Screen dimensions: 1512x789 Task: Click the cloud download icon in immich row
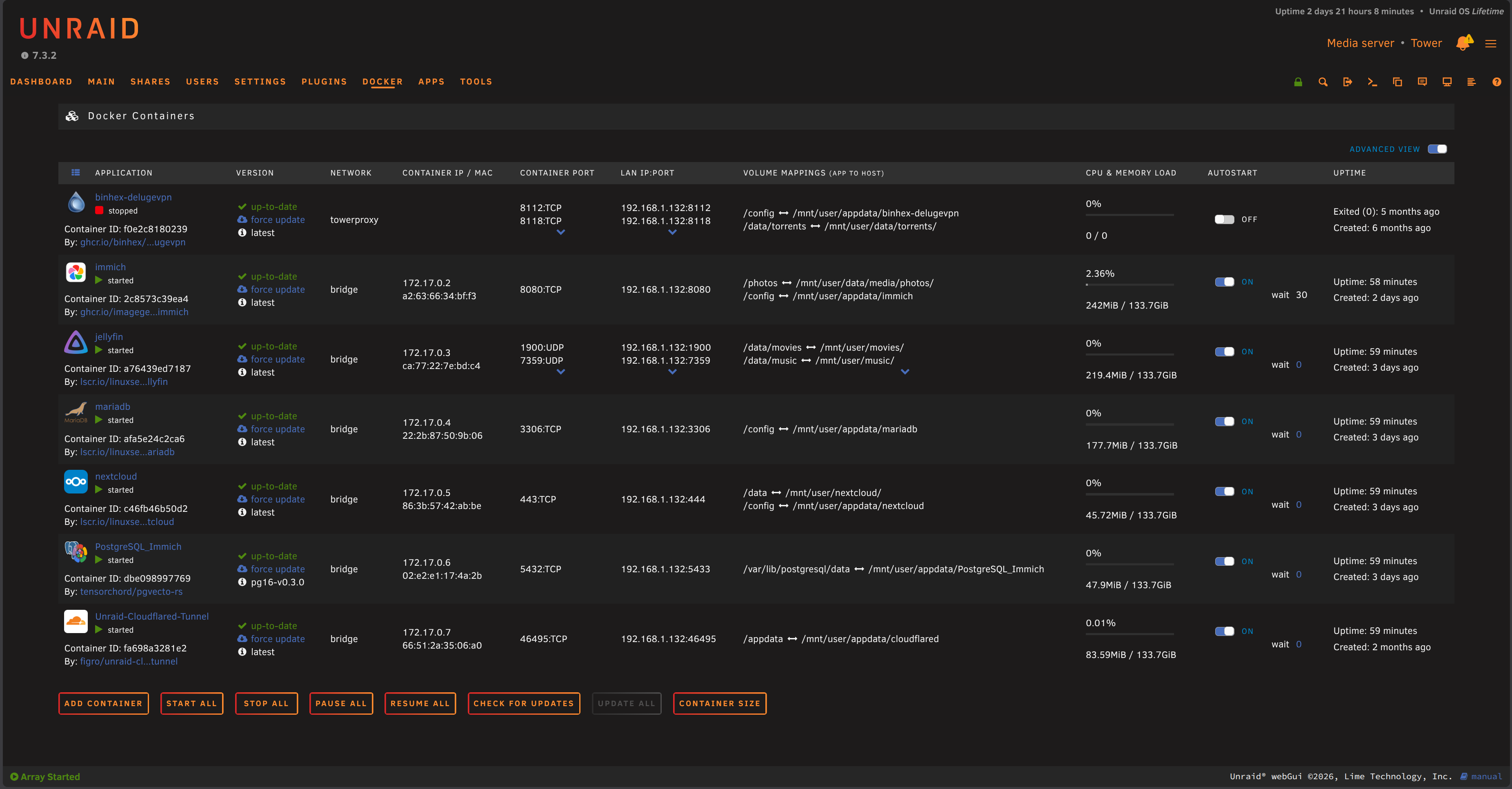[x=242, y=289]
